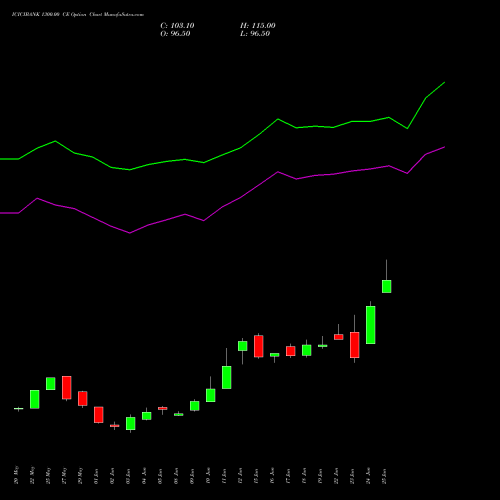Click the purple middle band line
The image size is (500, 500).
pos(222,207)
